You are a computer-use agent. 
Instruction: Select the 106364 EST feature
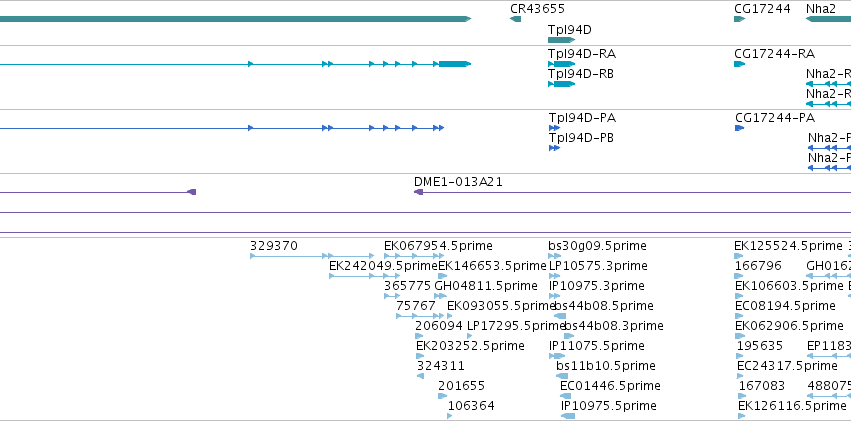click(x=450, y=416)
